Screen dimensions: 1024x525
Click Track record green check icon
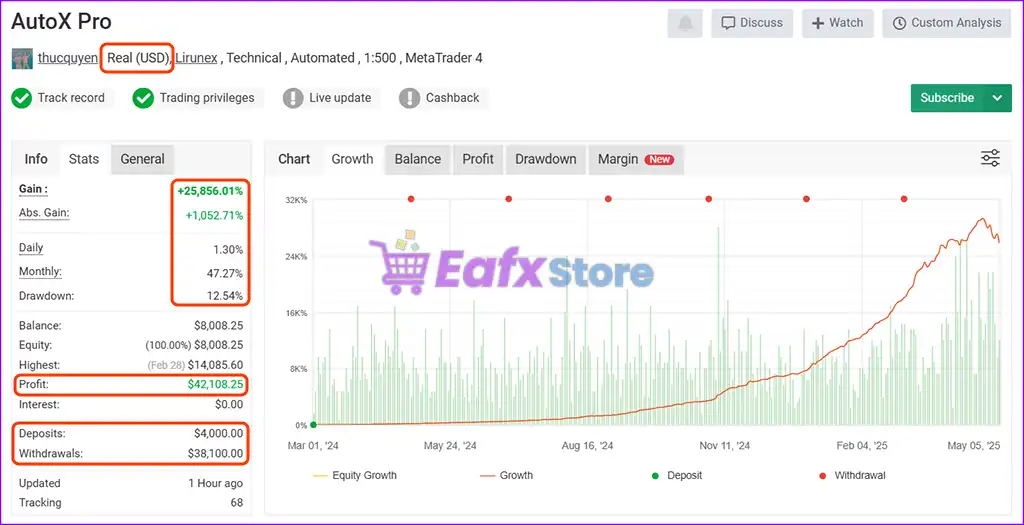(x=22, y=99)
